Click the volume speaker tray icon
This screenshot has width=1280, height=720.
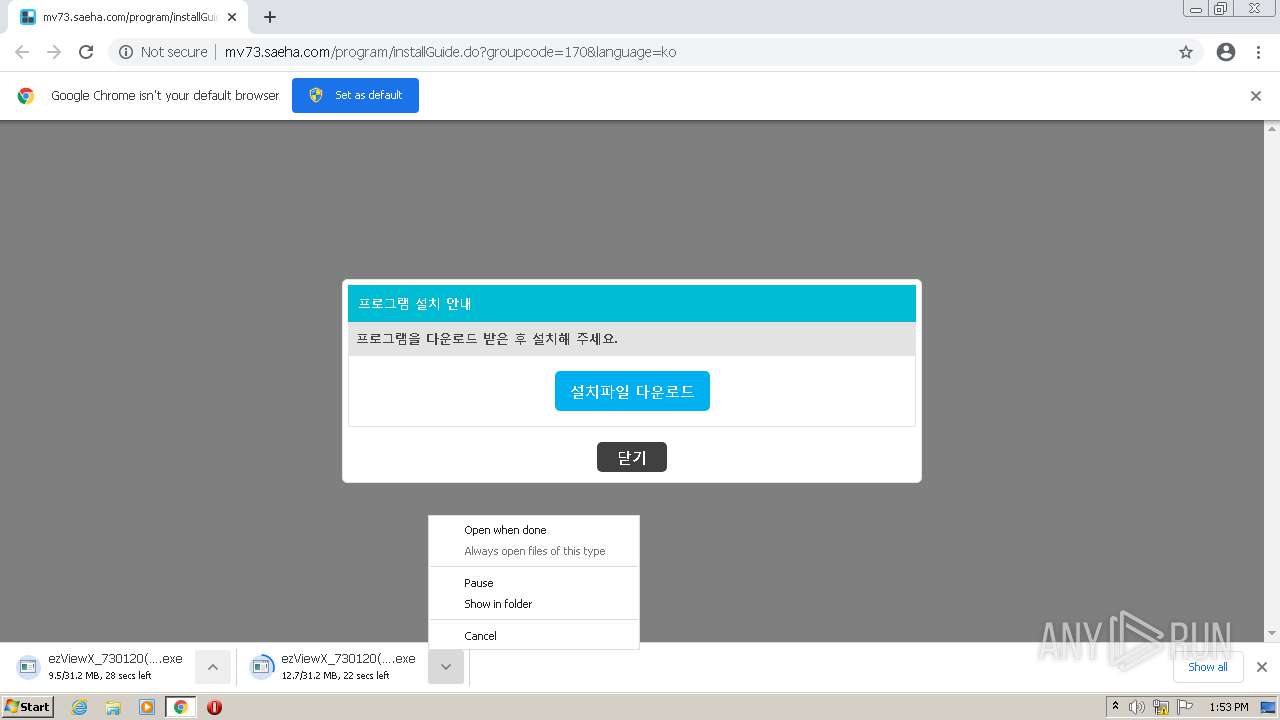[1137, 707]
